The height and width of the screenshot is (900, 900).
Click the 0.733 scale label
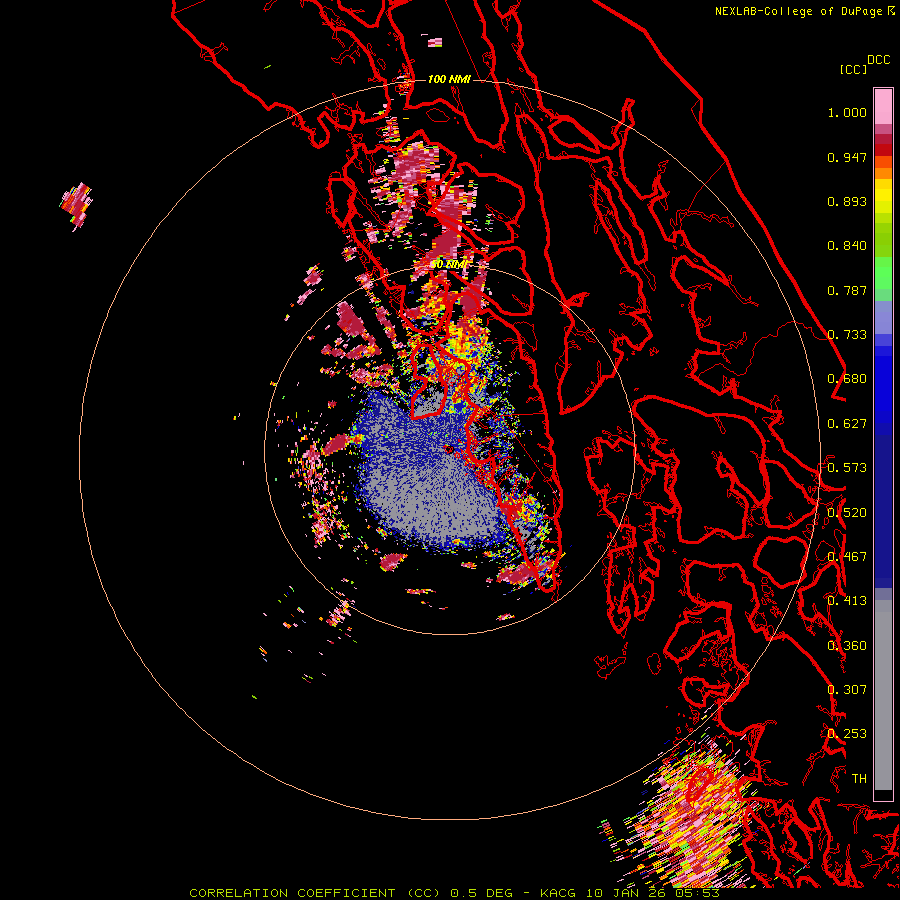pyautogui.click(x=847, y=335)
